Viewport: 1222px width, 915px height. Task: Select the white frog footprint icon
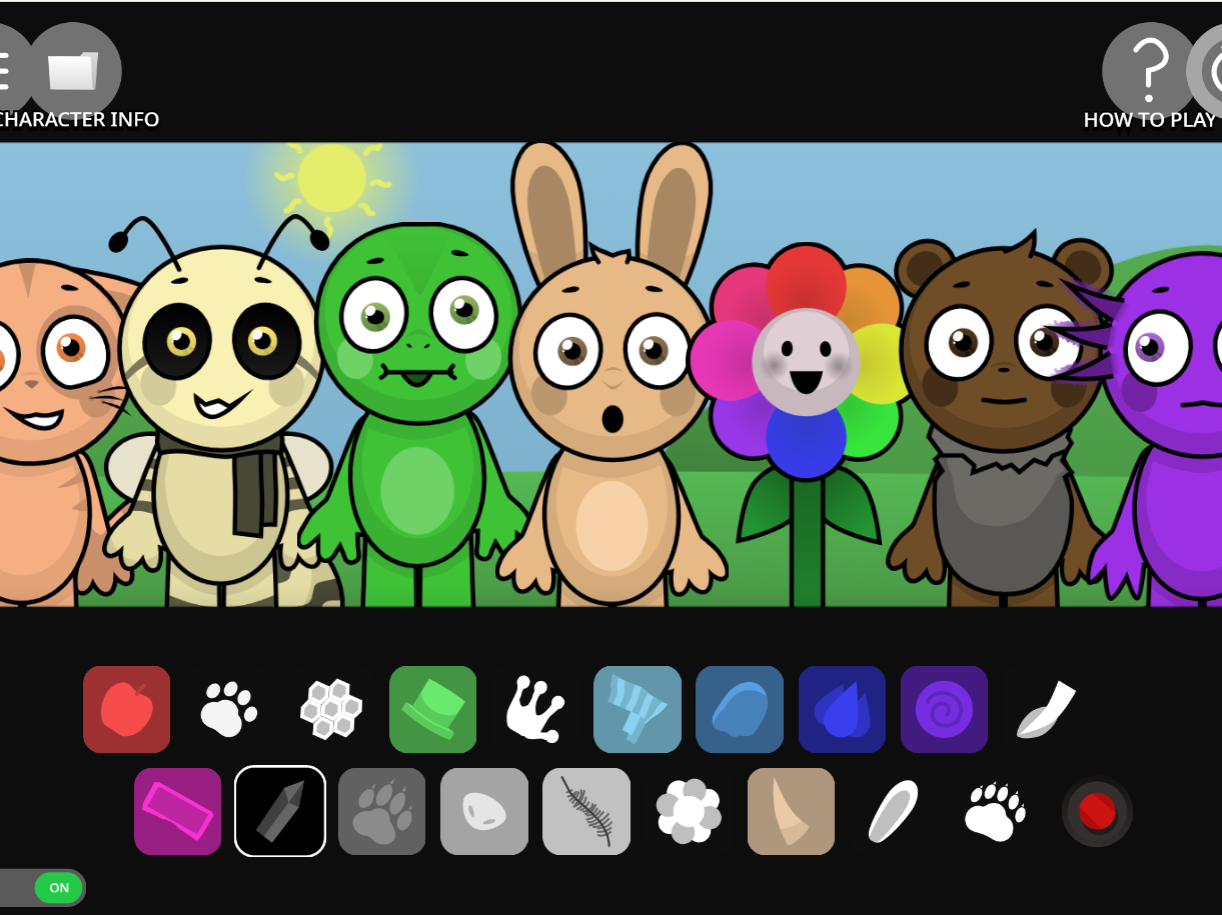535,709
